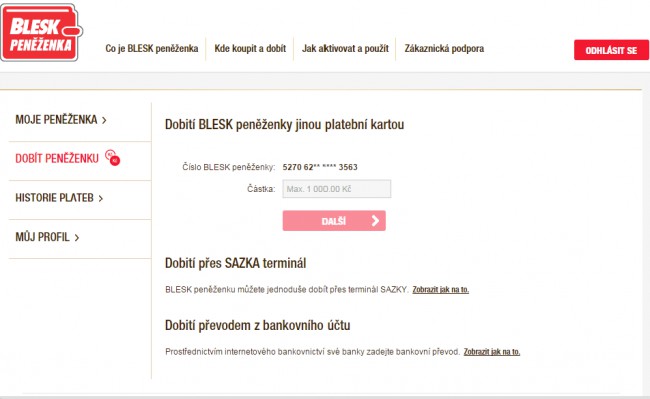The image size is (650, 399).
Task: Focus the Částka amount input field
Action: coord(337,189)
